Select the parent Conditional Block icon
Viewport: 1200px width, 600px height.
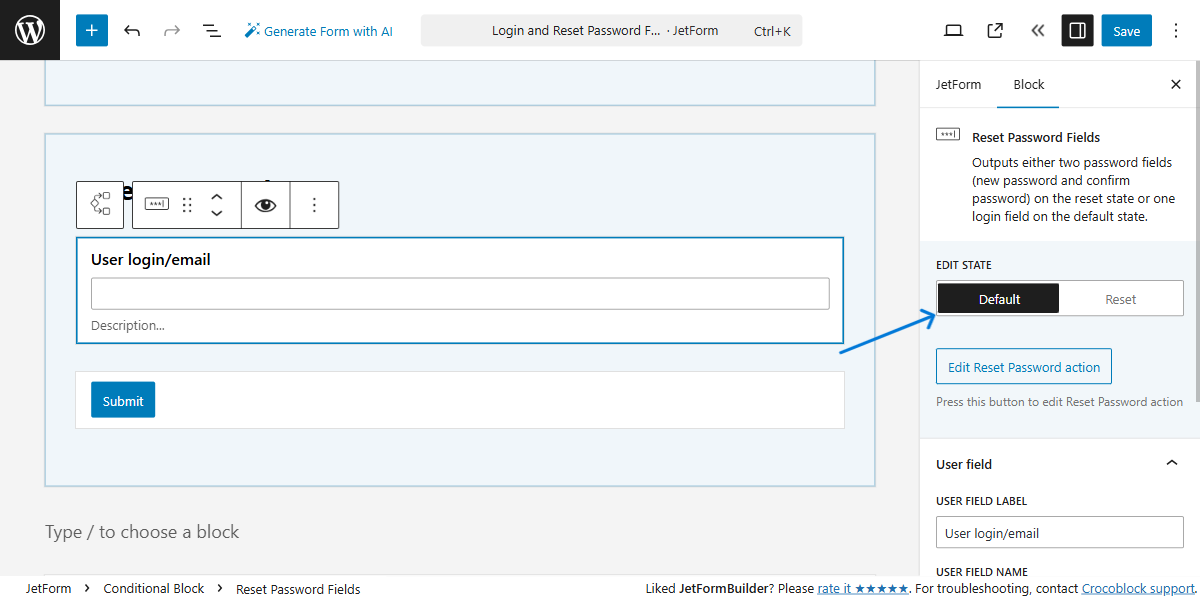pos(100,203)
